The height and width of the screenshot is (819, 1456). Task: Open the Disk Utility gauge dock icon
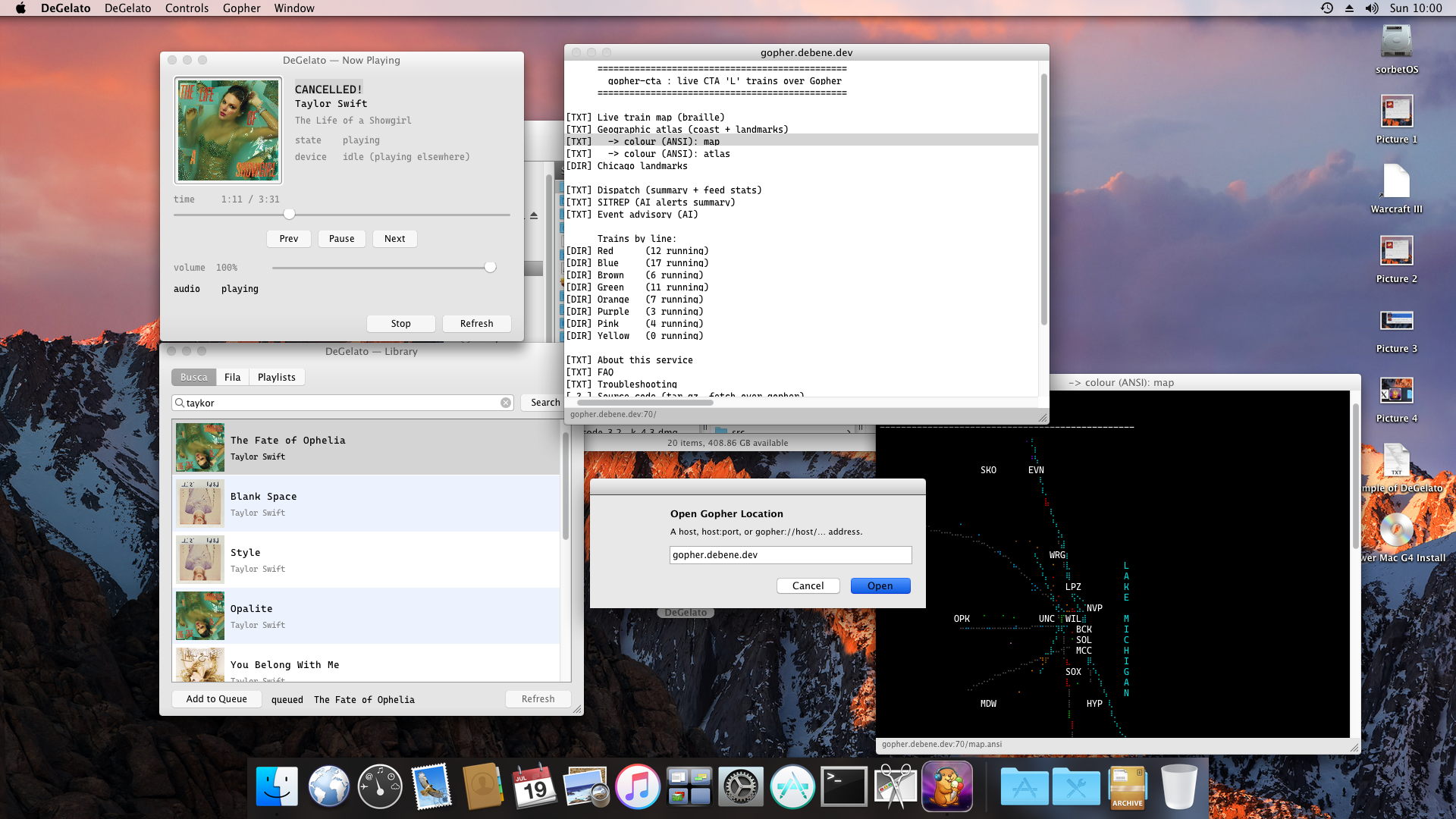380,786
